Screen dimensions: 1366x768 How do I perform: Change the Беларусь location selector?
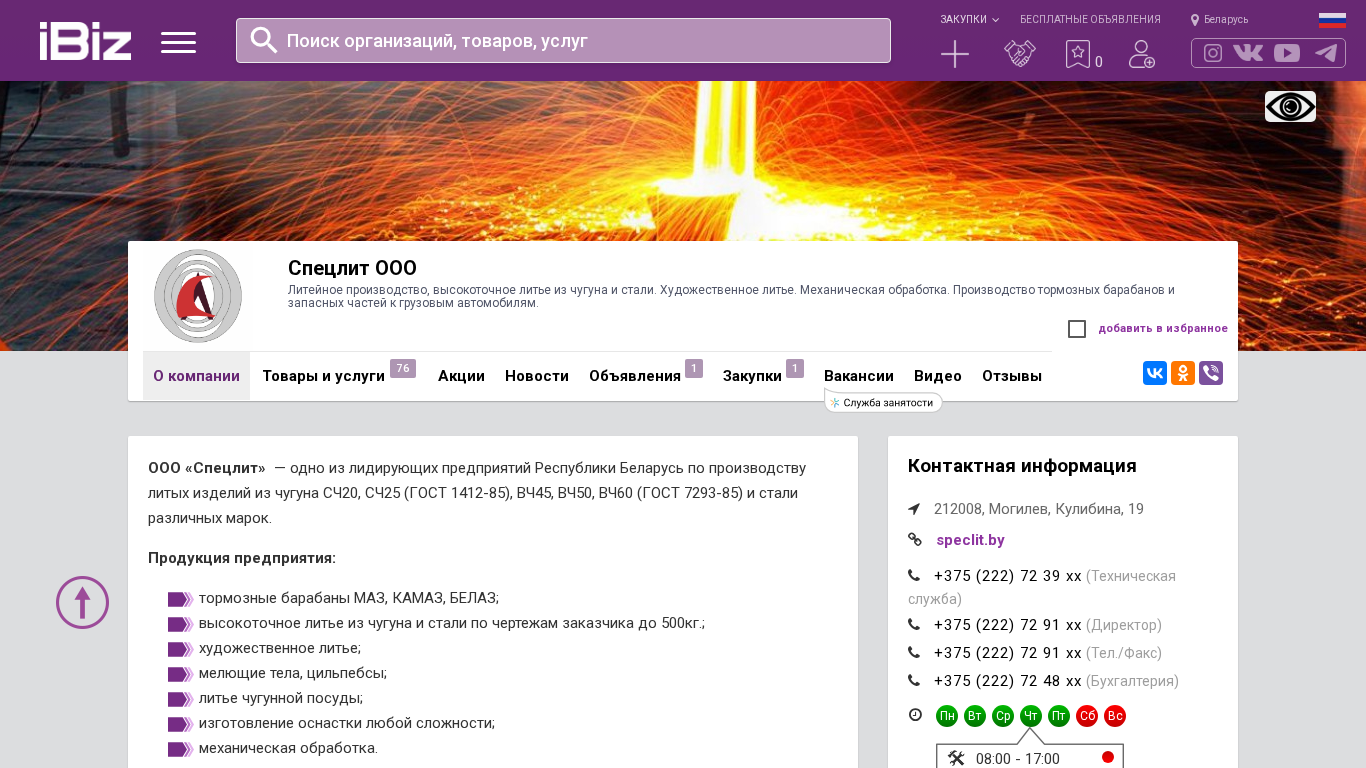[x=1219, y=19]
